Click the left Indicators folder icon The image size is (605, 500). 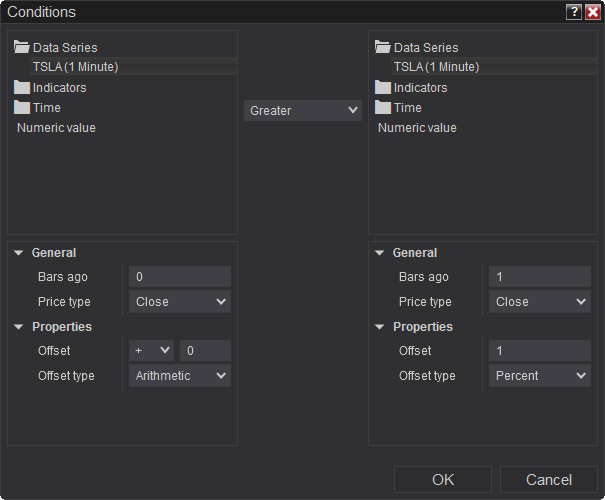pos(22,87)
